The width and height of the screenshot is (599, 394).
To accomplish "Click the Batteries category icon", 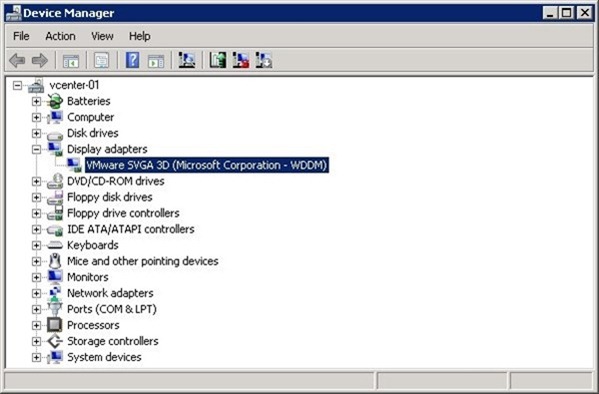I will coord(55,101).
